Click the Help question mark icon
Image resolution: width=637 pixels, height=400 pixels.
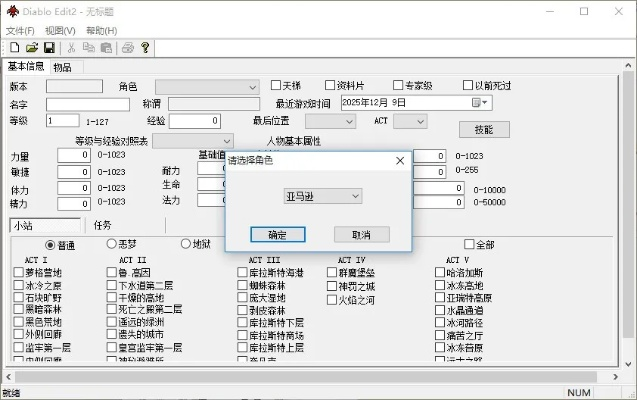pyautogui.click(x=145, y=48)
